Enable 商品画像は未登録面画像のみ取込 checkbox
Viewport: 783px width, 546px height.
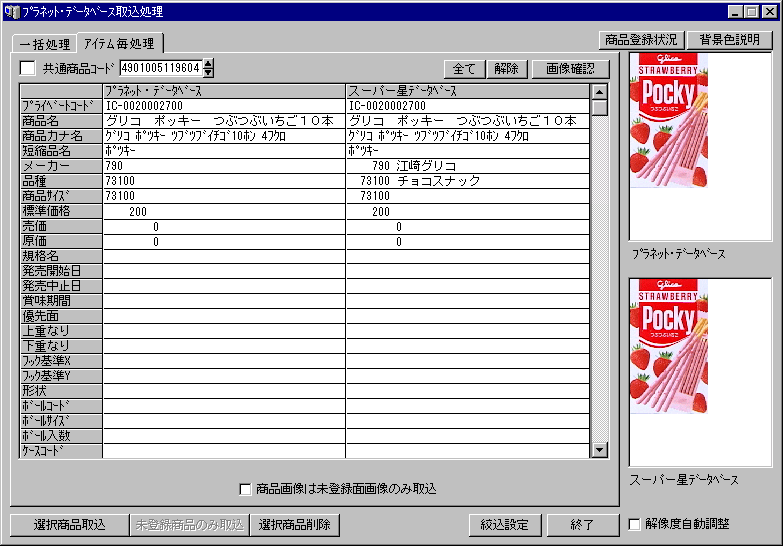coord(245,489)
